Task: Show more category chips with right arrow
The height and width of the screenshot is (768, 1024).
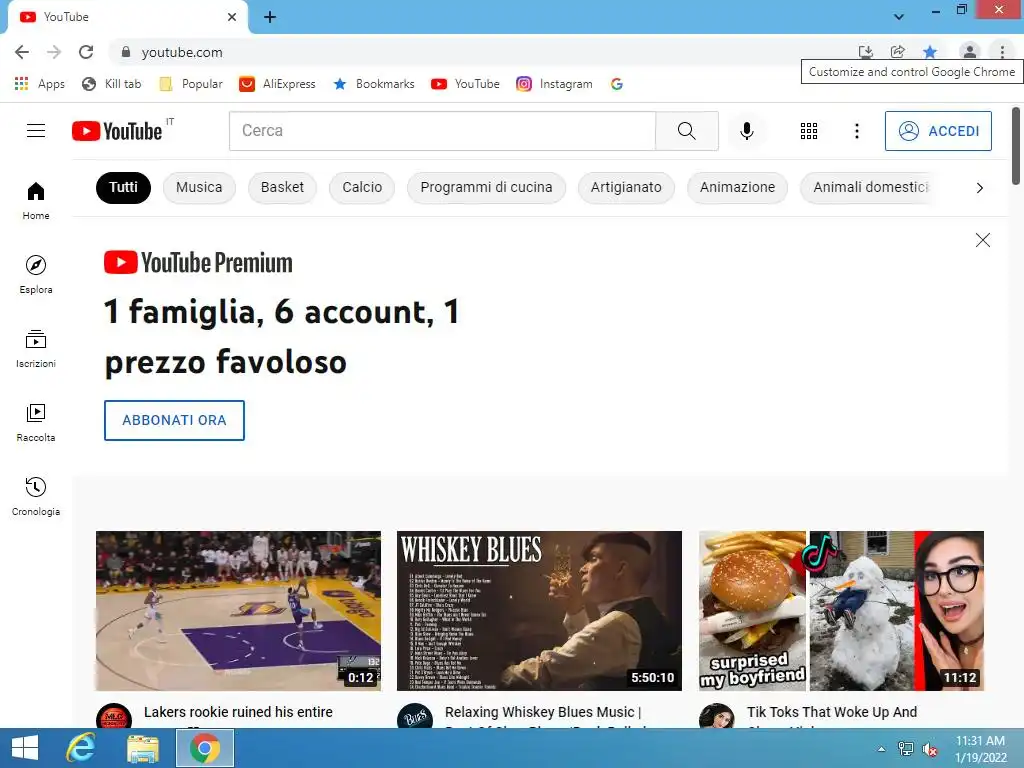Action: pos(979,188)
